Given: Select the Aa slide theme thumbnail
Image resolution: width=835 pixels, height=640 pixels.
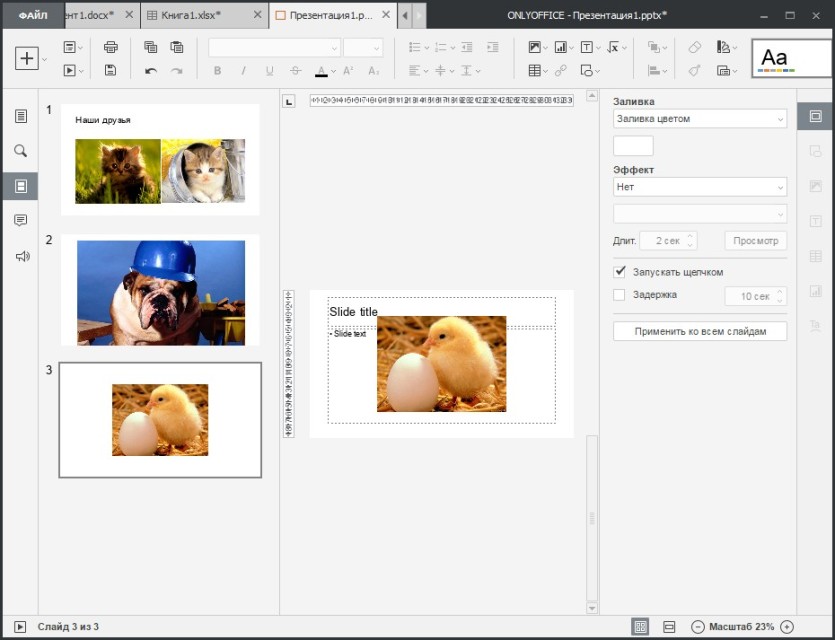Looking at the screenshot, I should (792, 58).
